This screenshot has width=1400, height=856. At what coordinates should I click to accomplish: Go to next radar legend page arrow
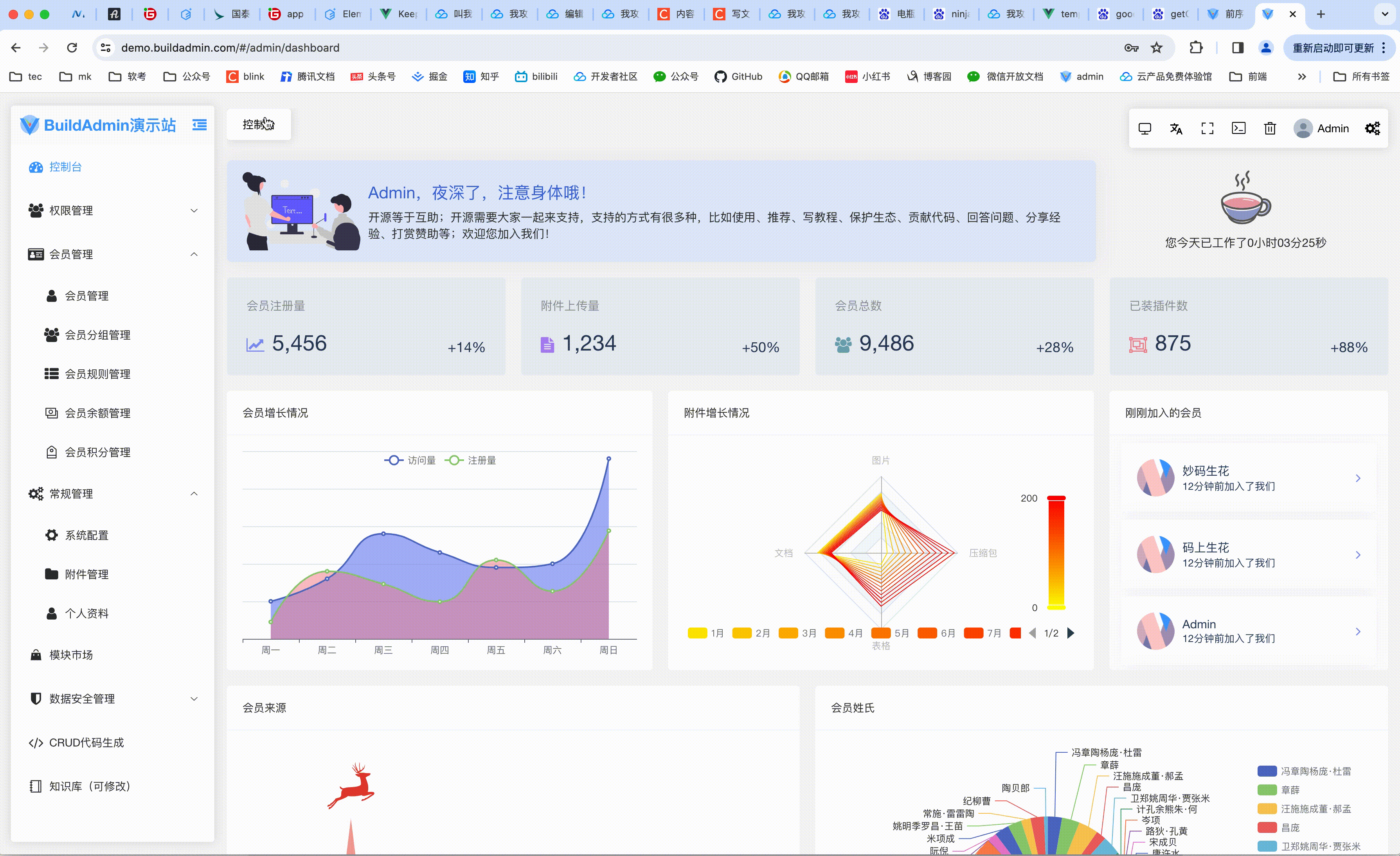(x=1071, y=633)
